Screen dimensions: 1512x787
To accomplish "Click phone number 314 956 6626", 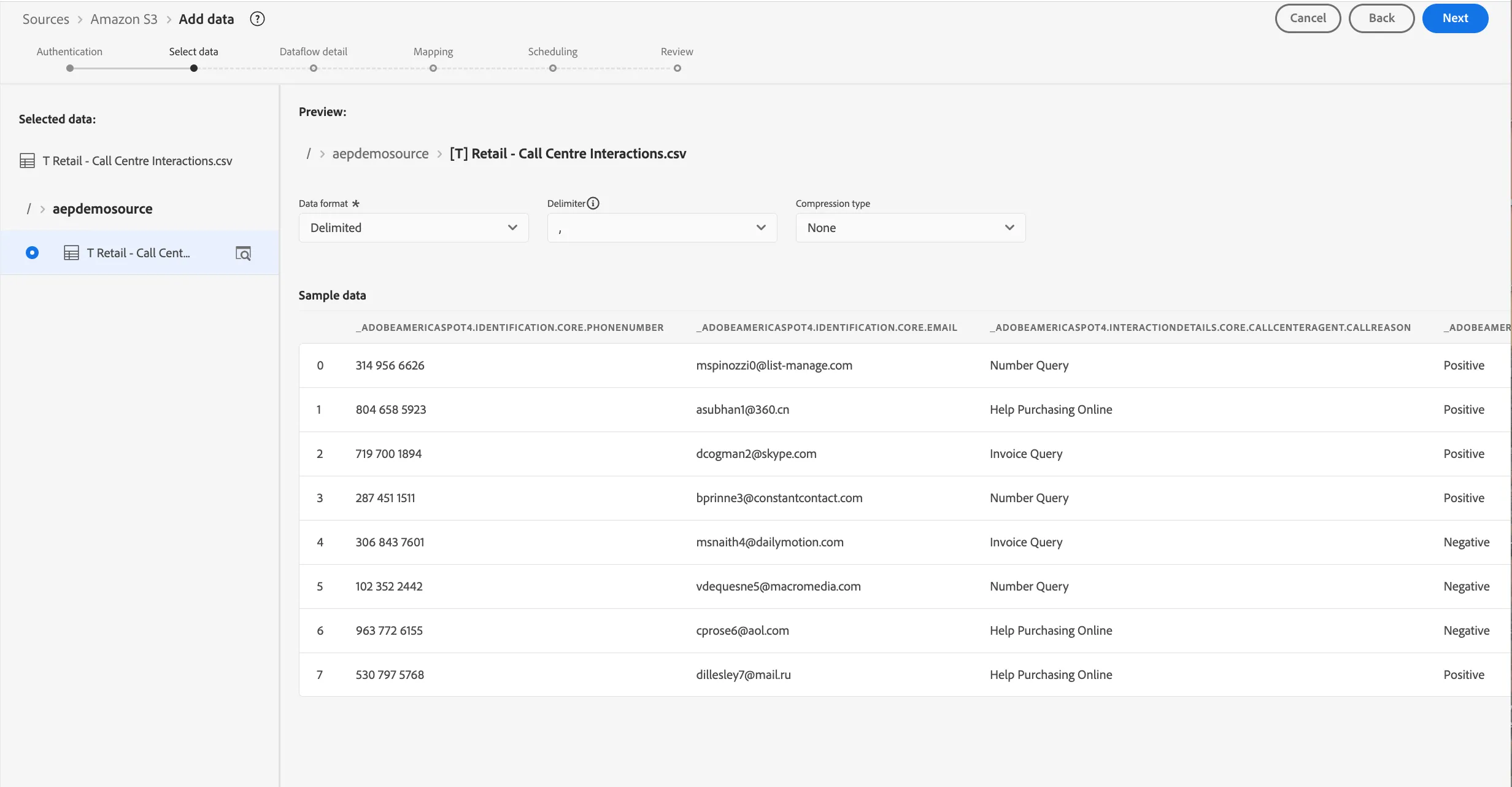I will tap(390, 365).
